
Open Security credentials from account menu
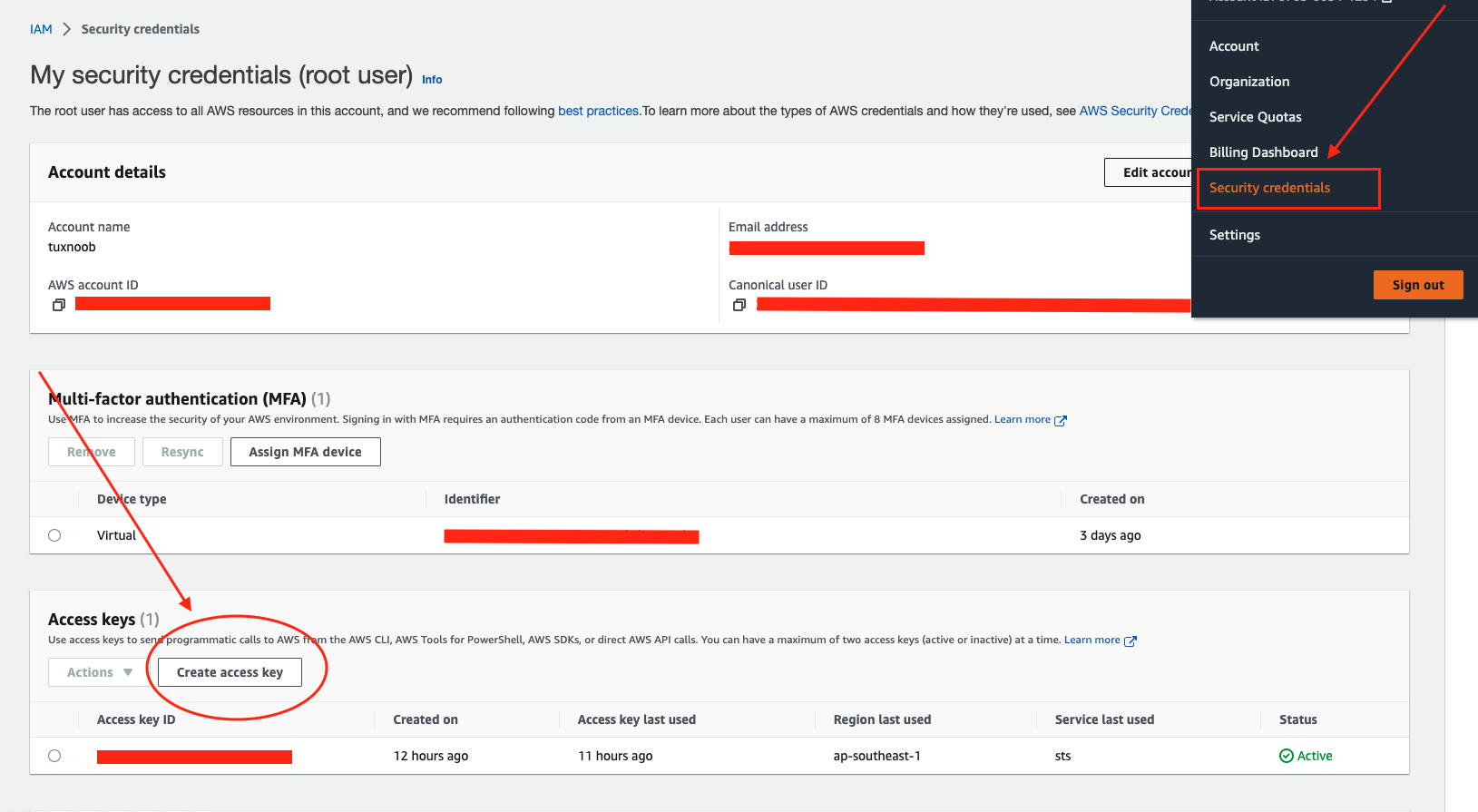[x=1269, y=188]
